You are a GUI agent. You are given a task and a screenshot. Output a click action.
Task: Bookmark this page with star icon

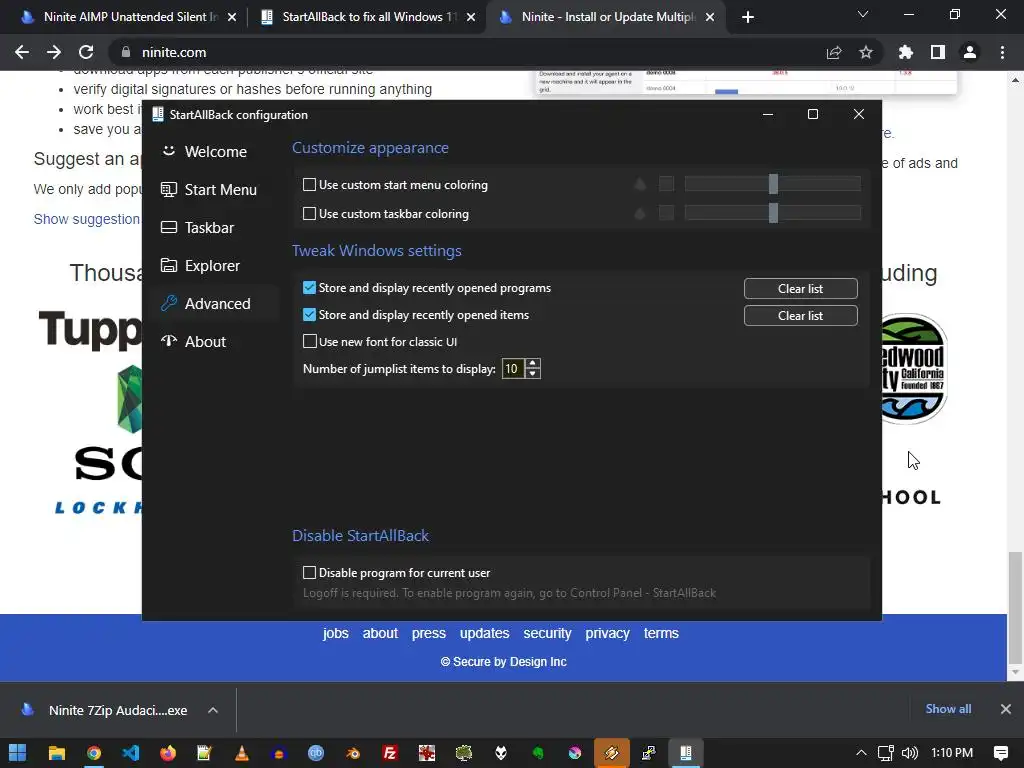pyautogui.click(x=866, y=52)
